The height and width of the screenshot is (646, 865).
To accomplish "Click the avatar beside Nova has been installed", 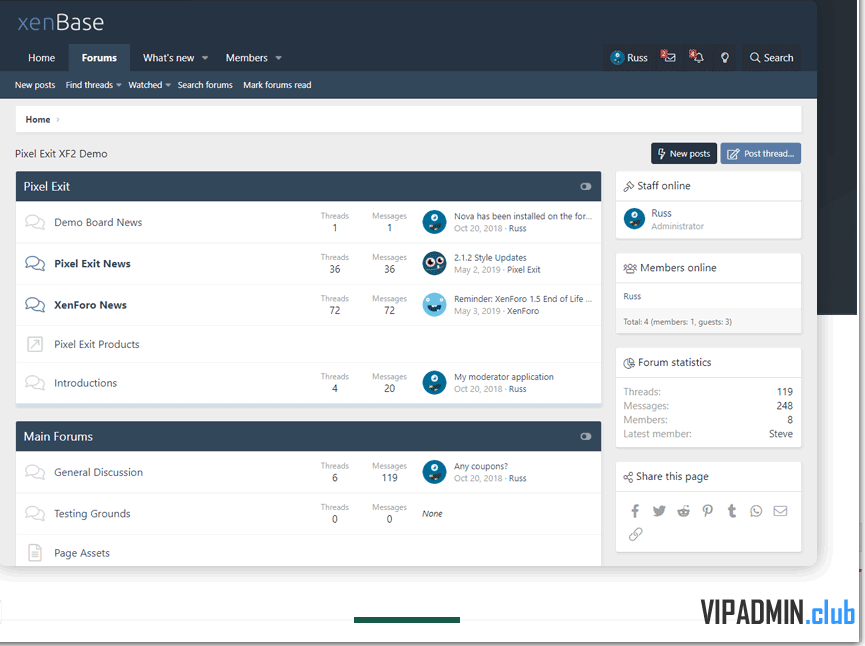I will (x=434, y=222).
